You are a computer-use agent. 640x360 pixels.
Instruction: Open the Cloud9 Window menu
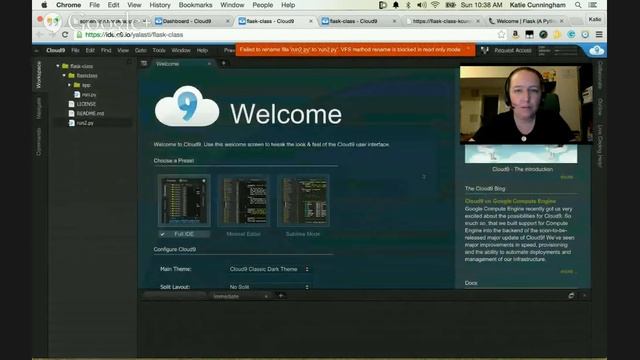click(x=181, y=50)
